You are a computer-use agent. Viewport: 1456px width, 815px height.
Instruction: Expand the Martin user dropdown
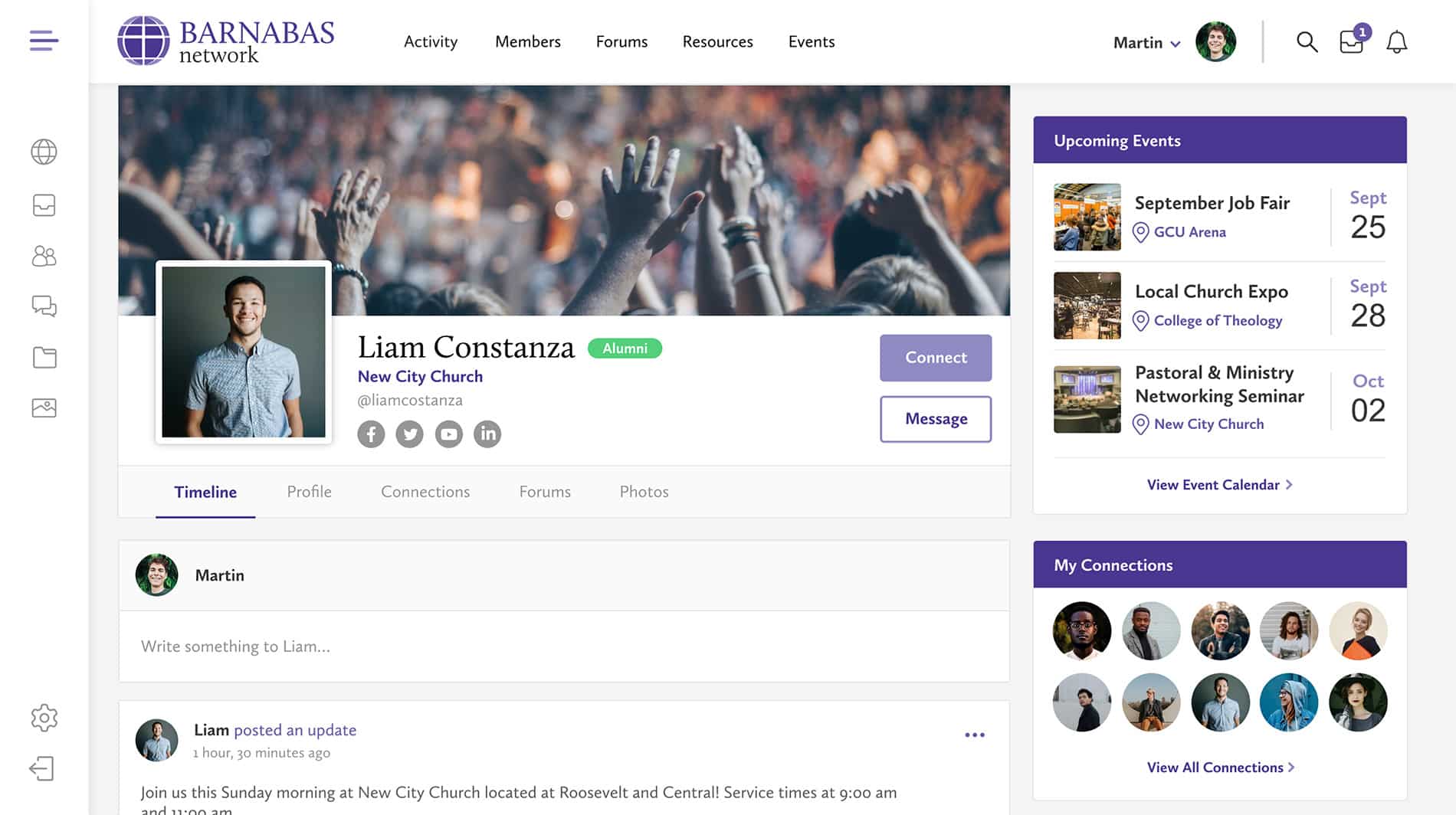click(x=1146, y=43)
